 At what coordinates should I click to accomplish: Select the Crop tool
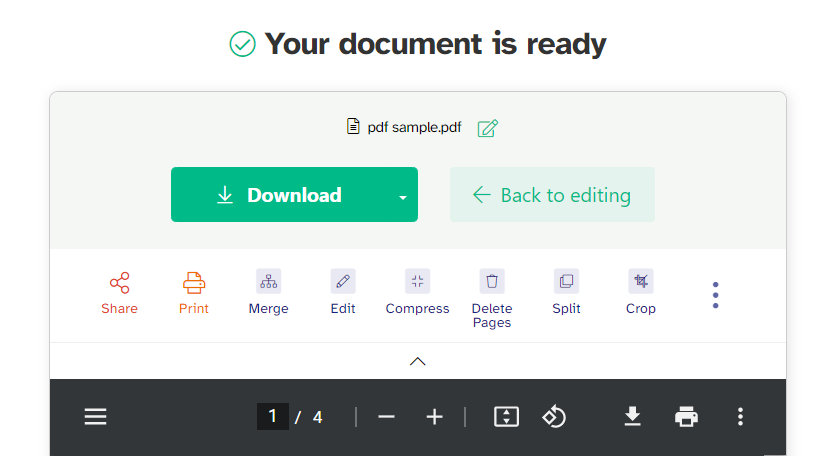point(640,282)
